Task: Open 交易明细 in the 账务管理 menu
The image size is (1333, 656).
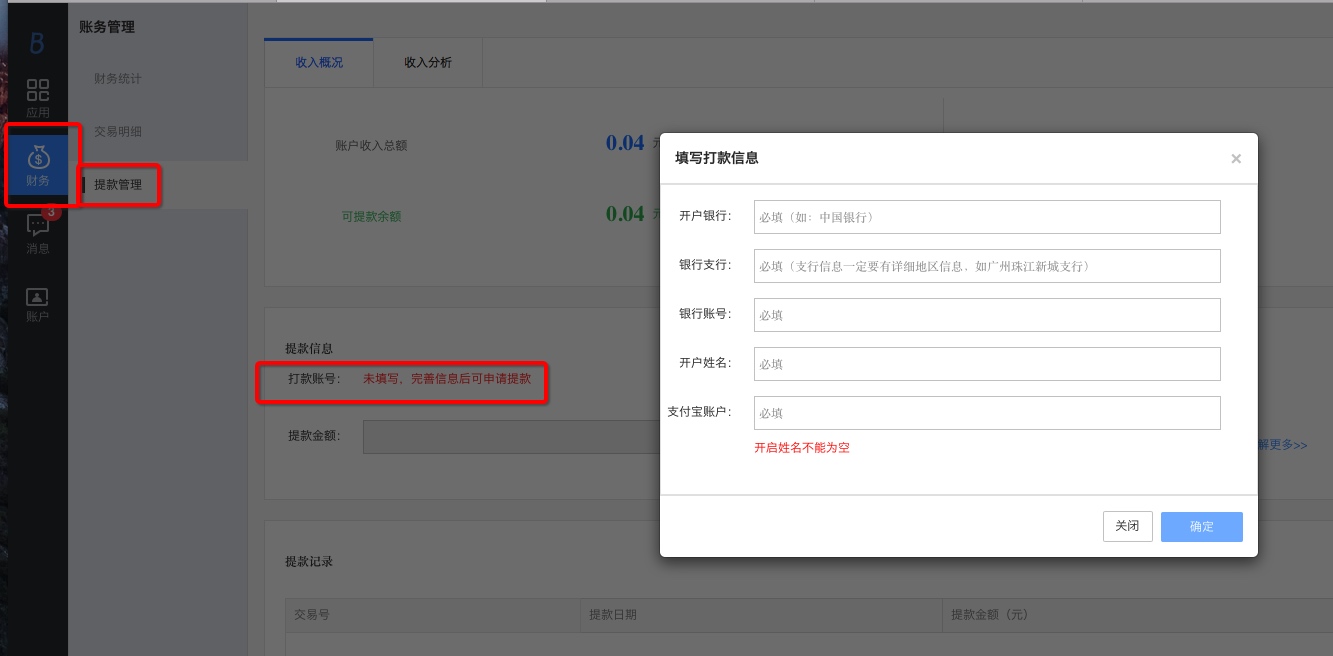Action: (118, 132)
